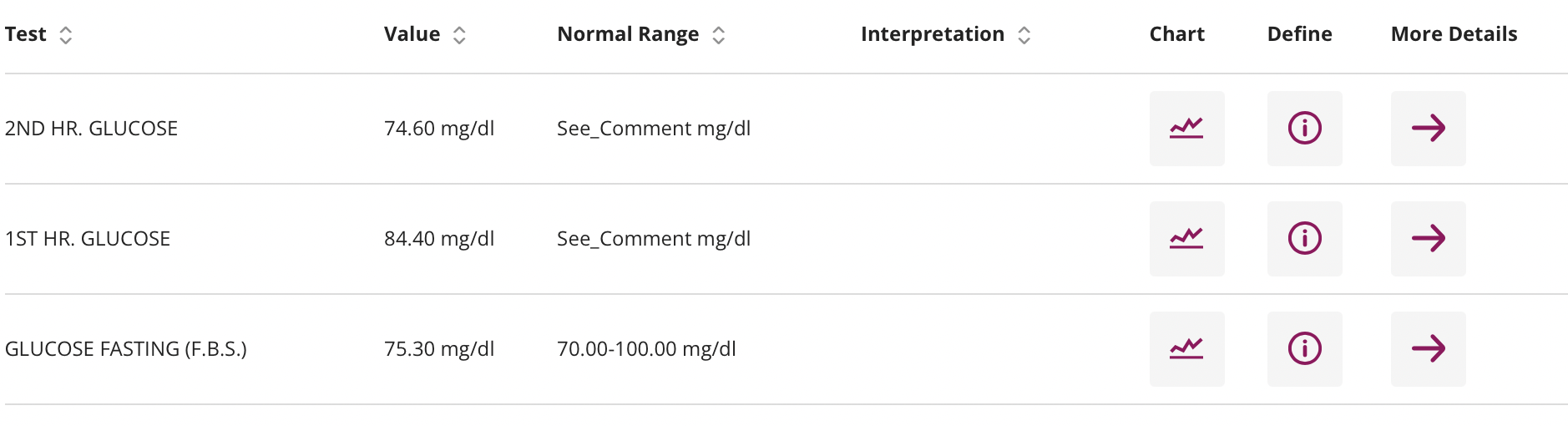Show definition info for 2ND HR. GLUCOSE
1568x426 pixels.
point(1304,129)
